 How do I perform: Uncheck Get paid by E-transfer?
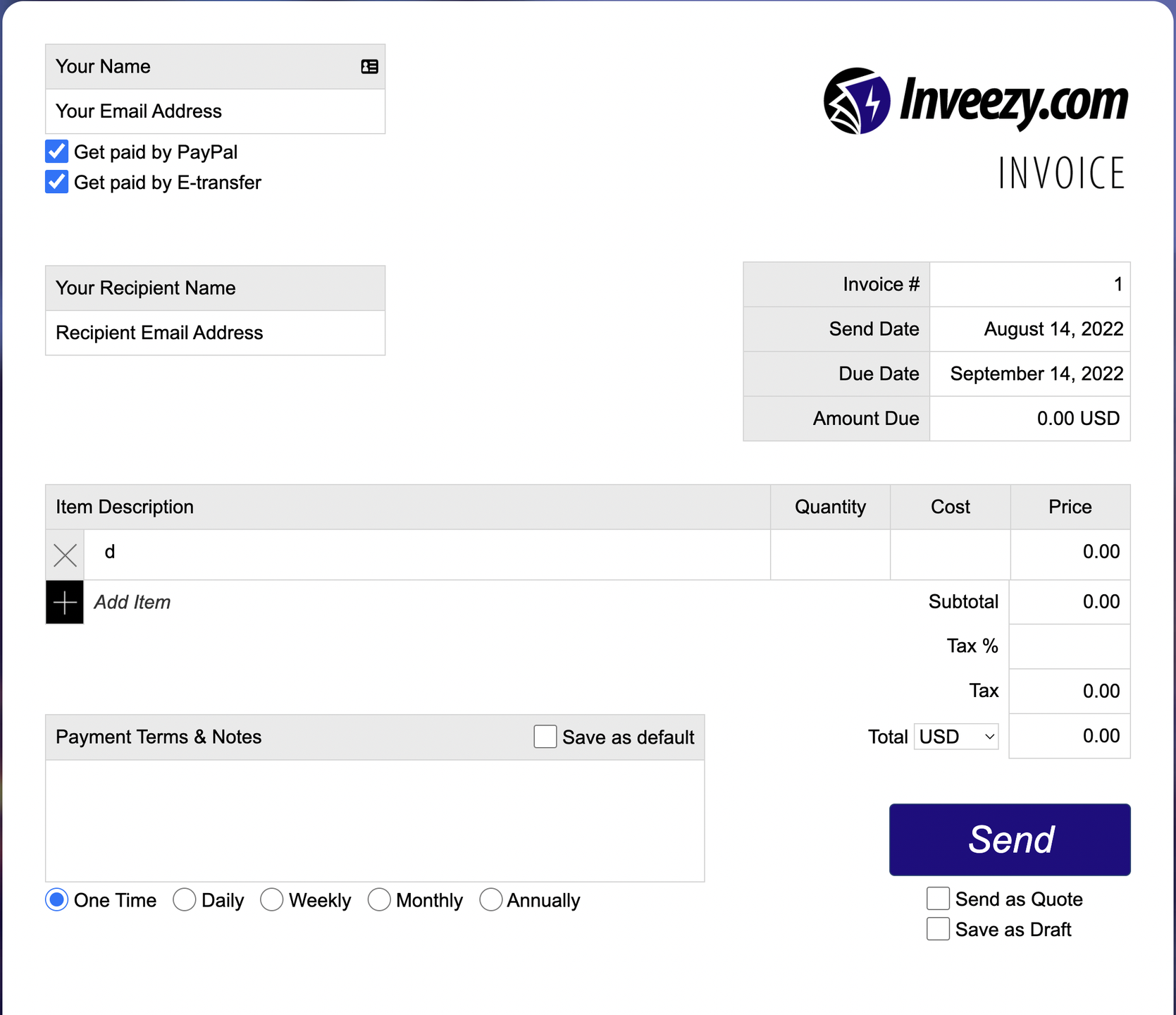click(57, 183)
